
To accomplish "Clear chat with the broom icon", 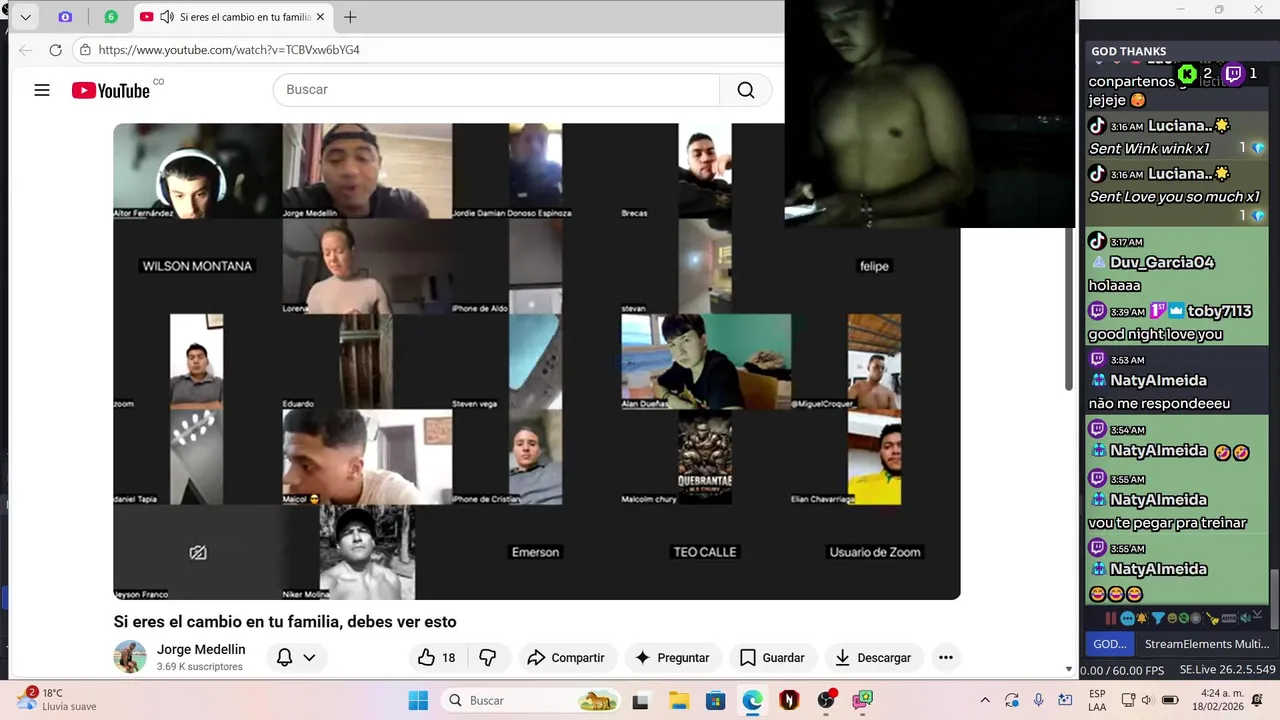I will [1213, 618].
